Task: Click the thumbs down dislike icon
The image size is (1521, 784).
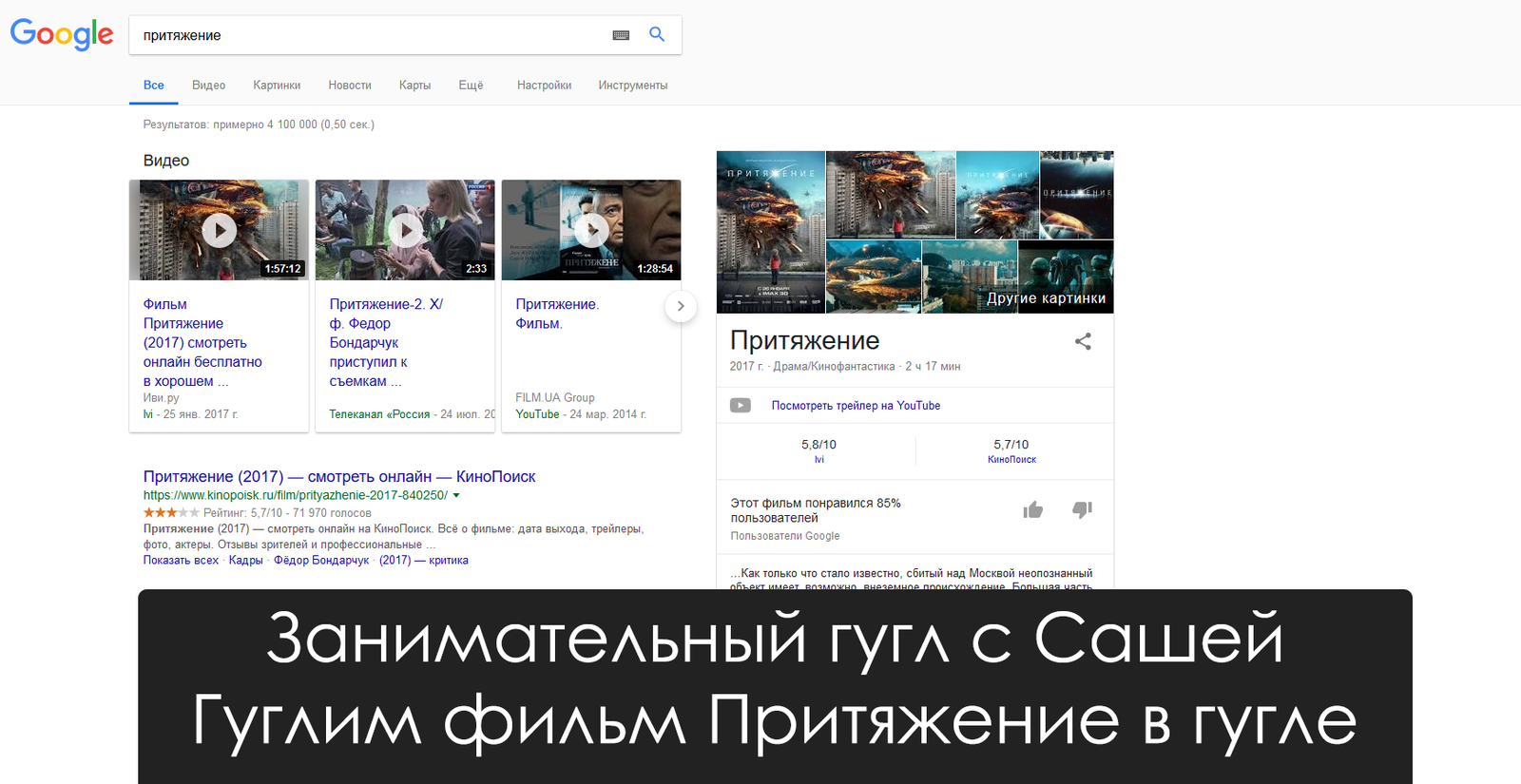Action: click(x=1082, y=510)
